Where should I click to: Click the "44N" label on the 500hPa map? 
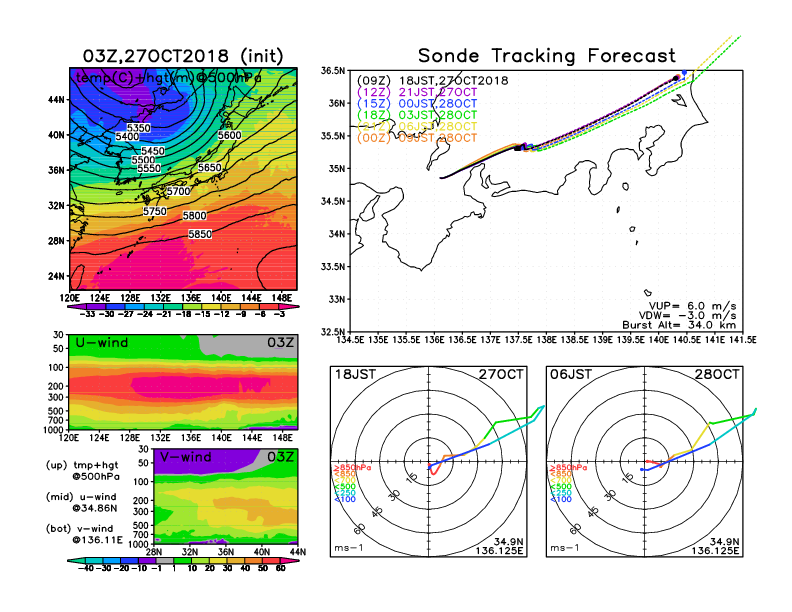pos(57,100)
